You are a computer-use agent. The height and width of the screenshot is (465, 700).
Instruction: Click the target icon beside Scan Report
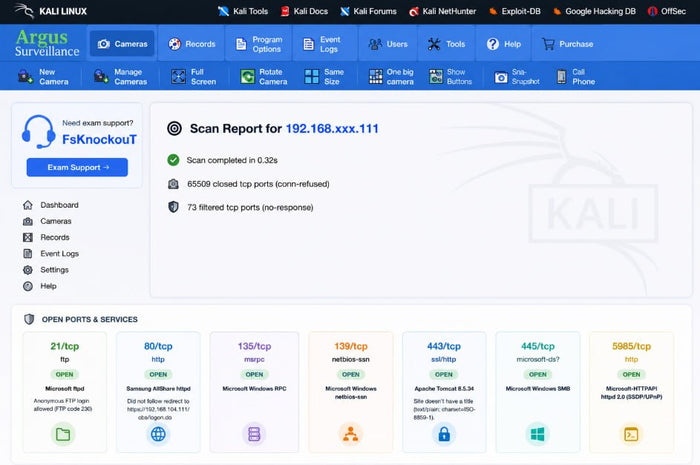[x=174, y=129]
